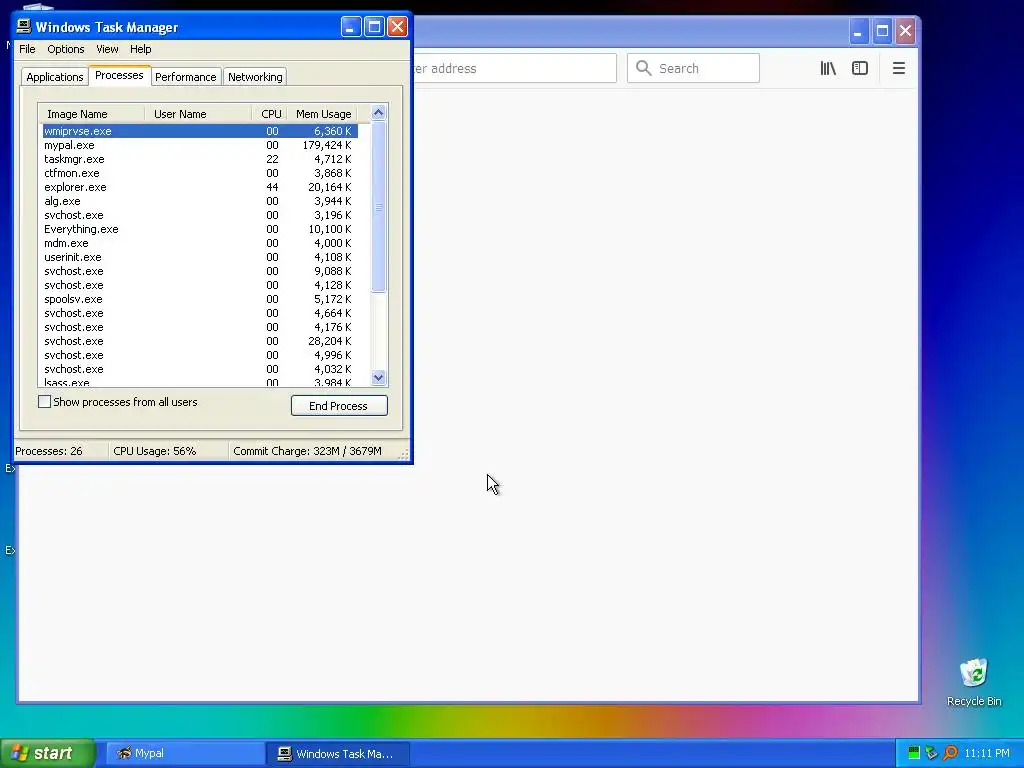Click the network tray icon beside the clock
Screen dimensions: 1024x768
[931, 753]
